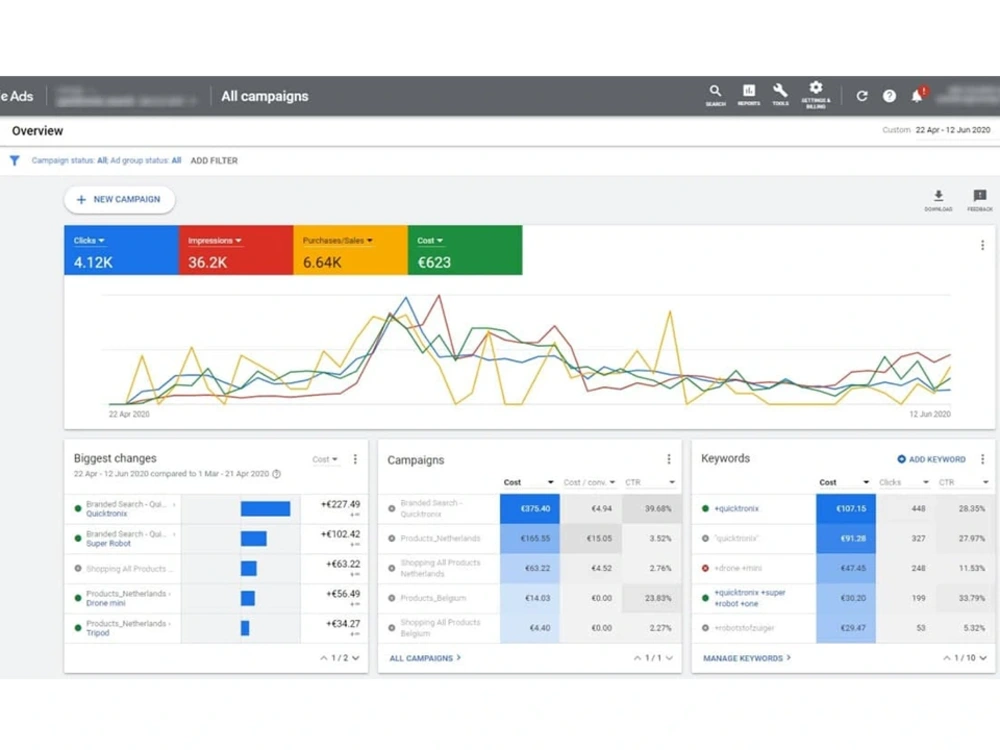Open MANAGE KEYWORDS link

(747, 658)
